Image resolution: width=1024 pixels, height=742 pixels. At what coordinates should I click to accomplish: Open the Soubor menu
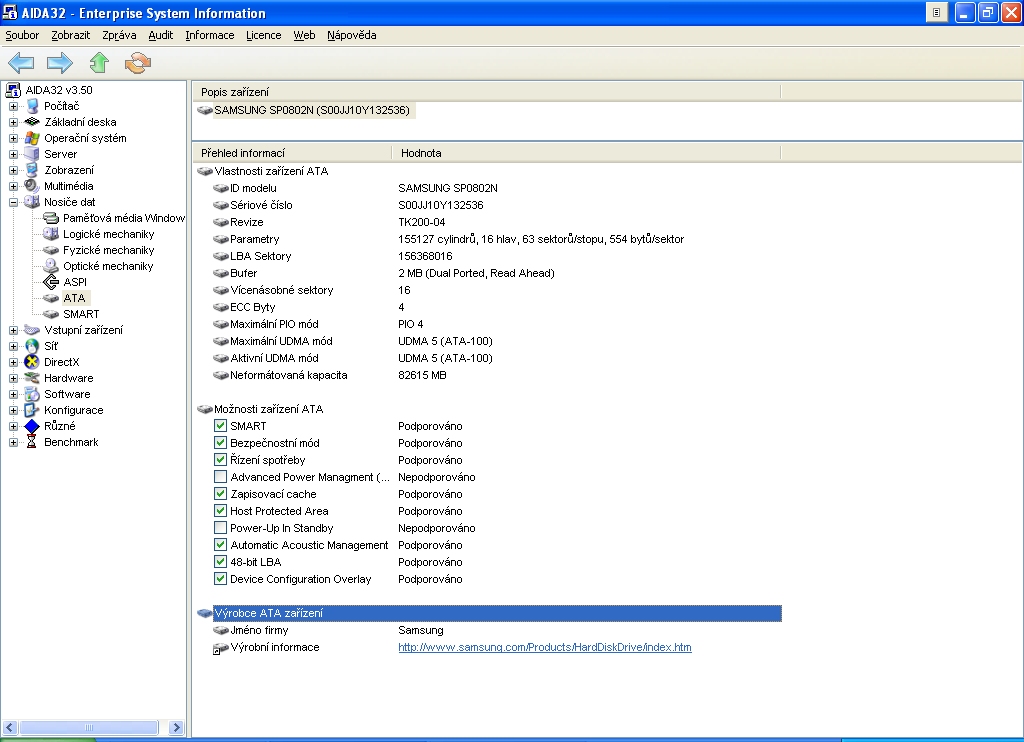pos(22,35)
